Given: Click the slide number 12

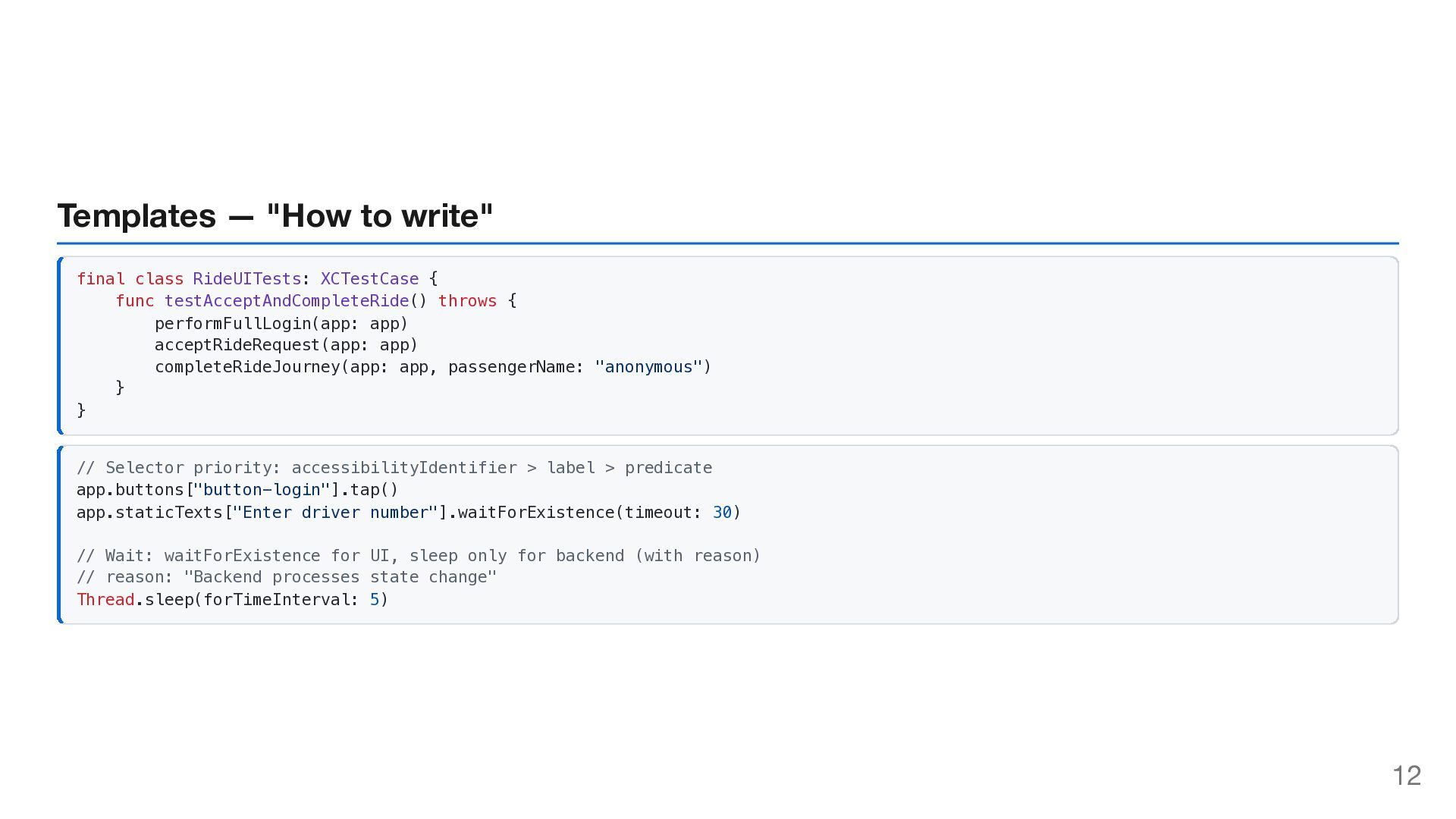Looking at the screenshot, I should pos(1406,776).
